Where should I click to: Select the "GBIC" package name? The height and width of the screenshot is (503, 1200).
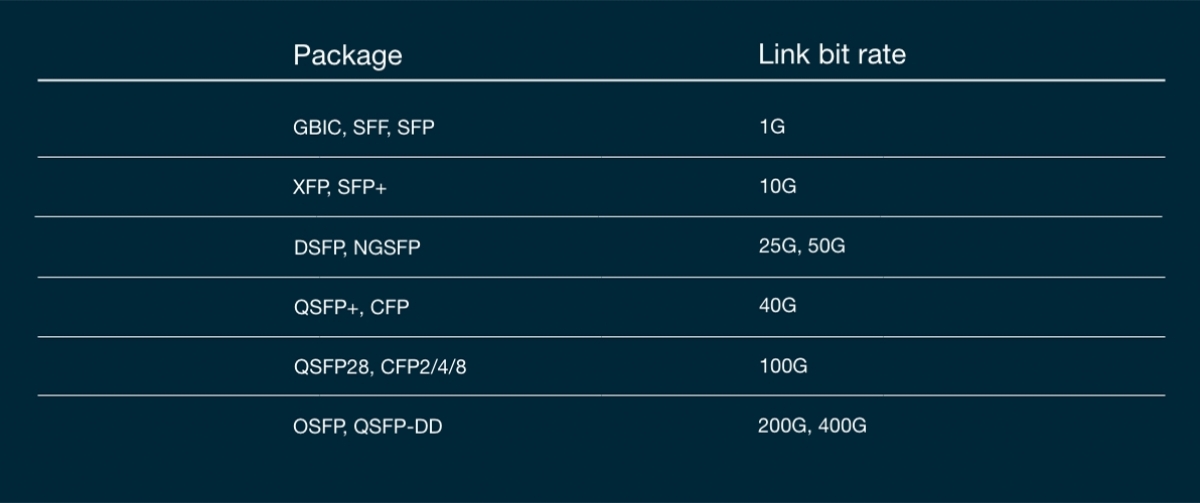(x=313, y=128)
